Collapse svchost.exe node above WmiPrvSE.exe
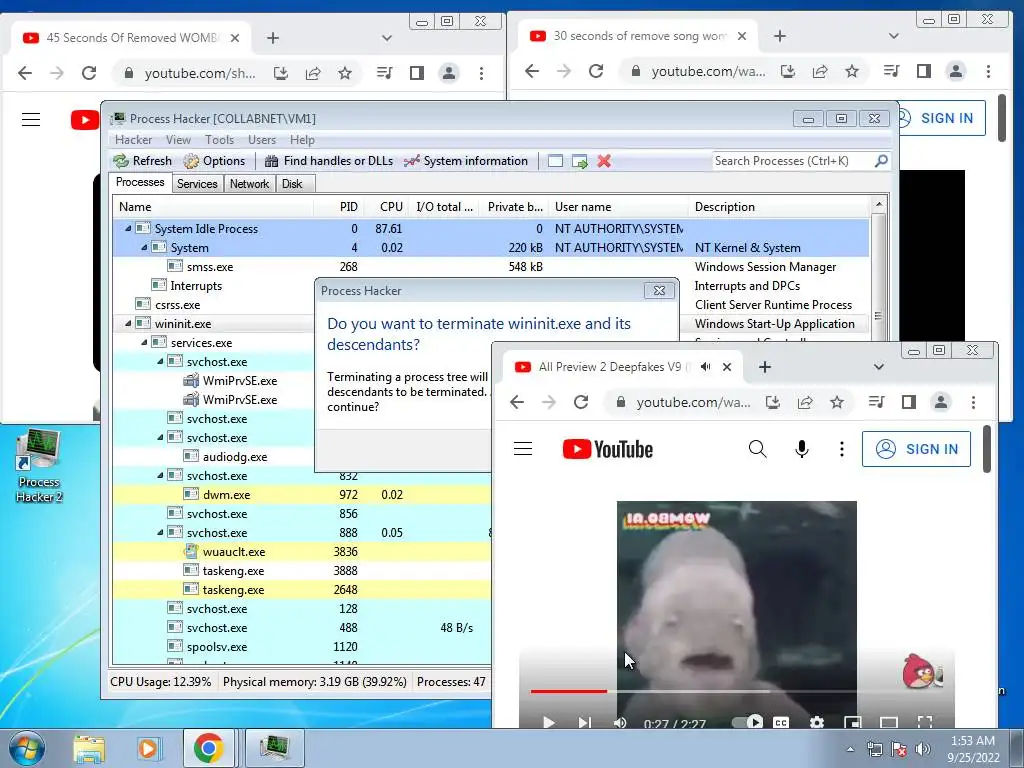1024x768 pixels. point(160,361)
